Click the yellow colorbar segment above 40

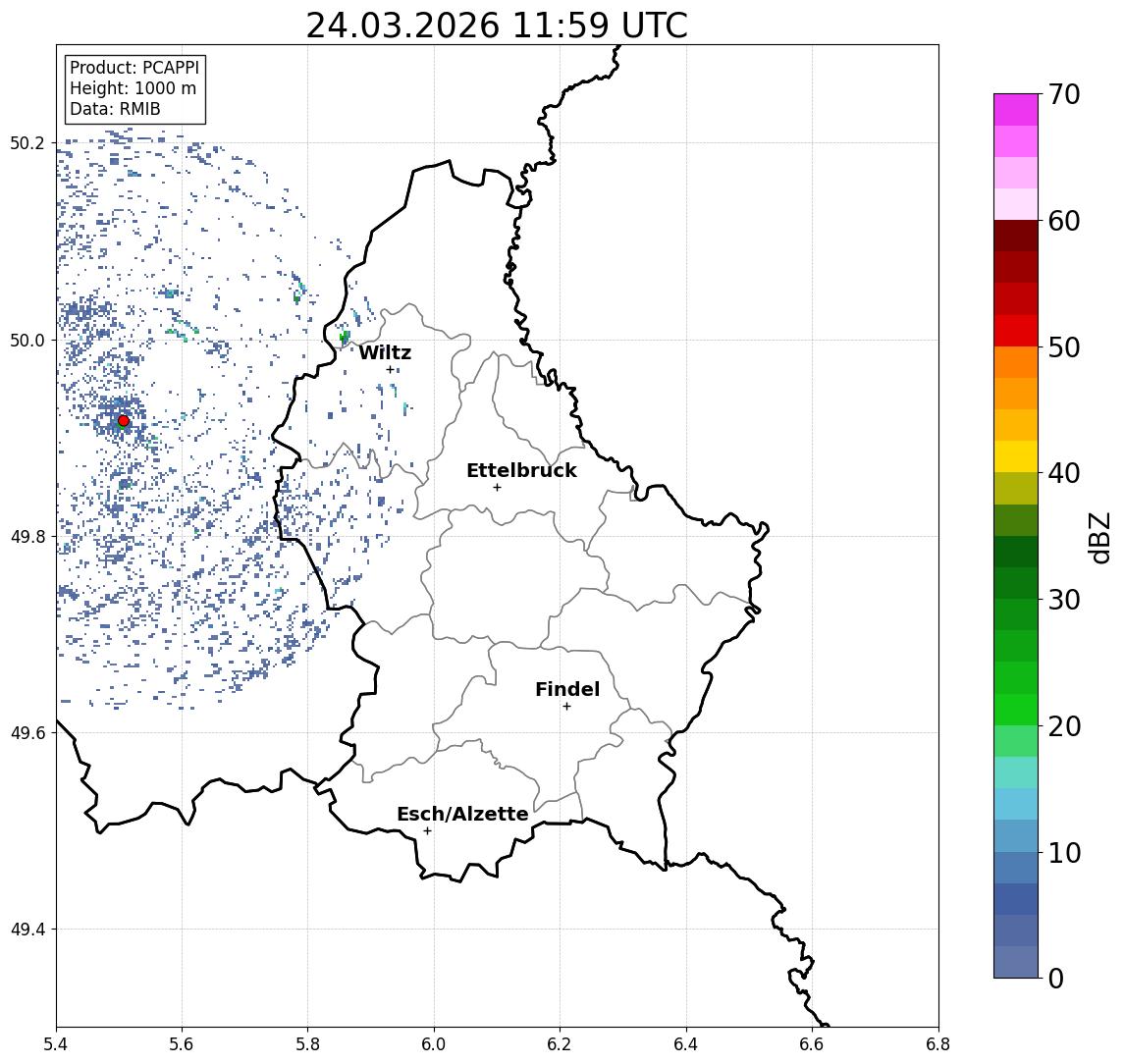point(1016,456)
